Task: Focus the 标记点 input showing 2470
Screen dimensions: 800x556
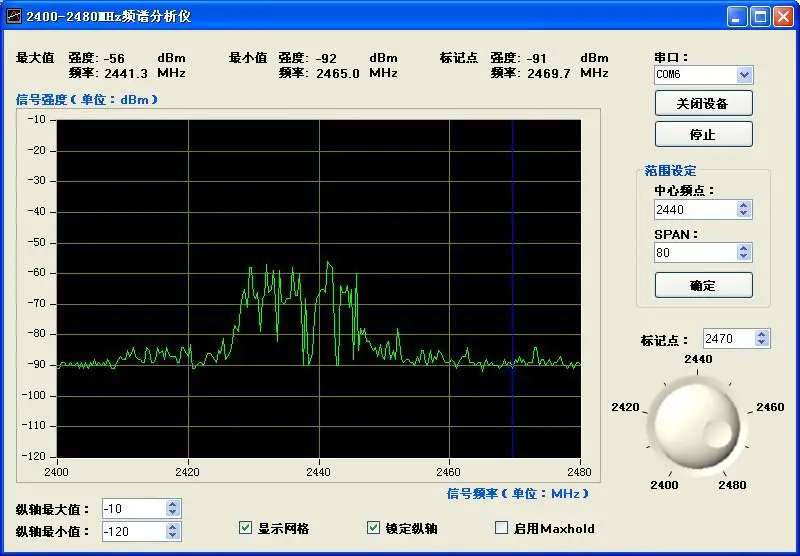Action: [x=729, y=339]
